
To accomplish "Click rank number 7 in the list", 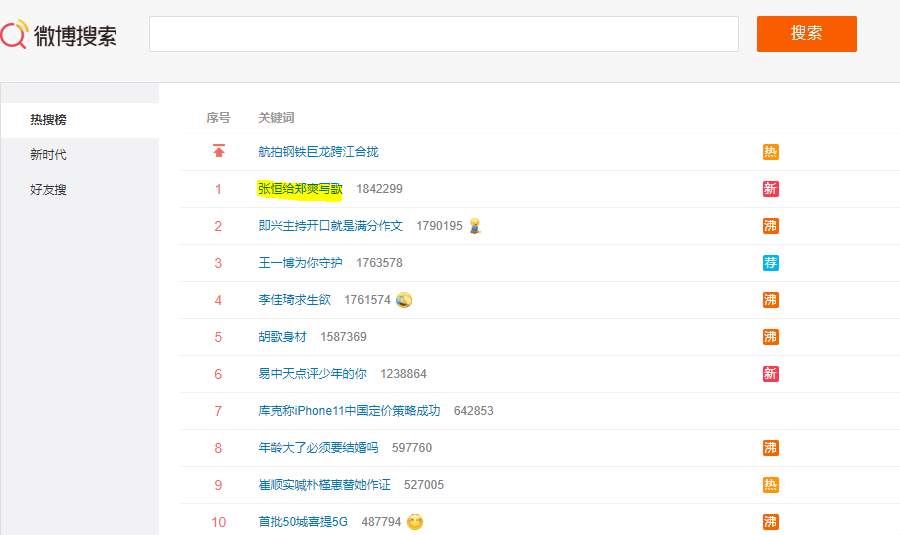I will click(218, 412).
